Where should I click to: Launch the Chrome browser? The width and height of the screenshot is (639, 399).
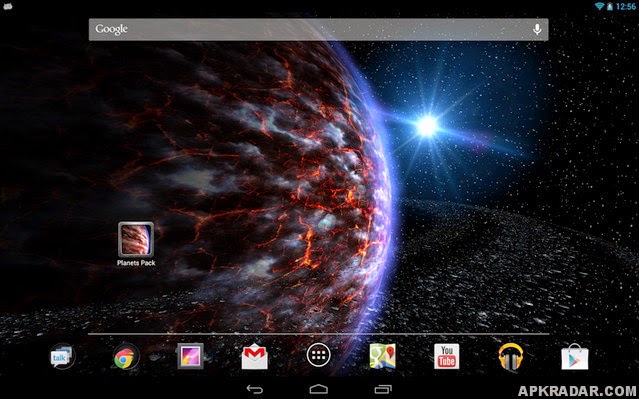click(124, 358)
